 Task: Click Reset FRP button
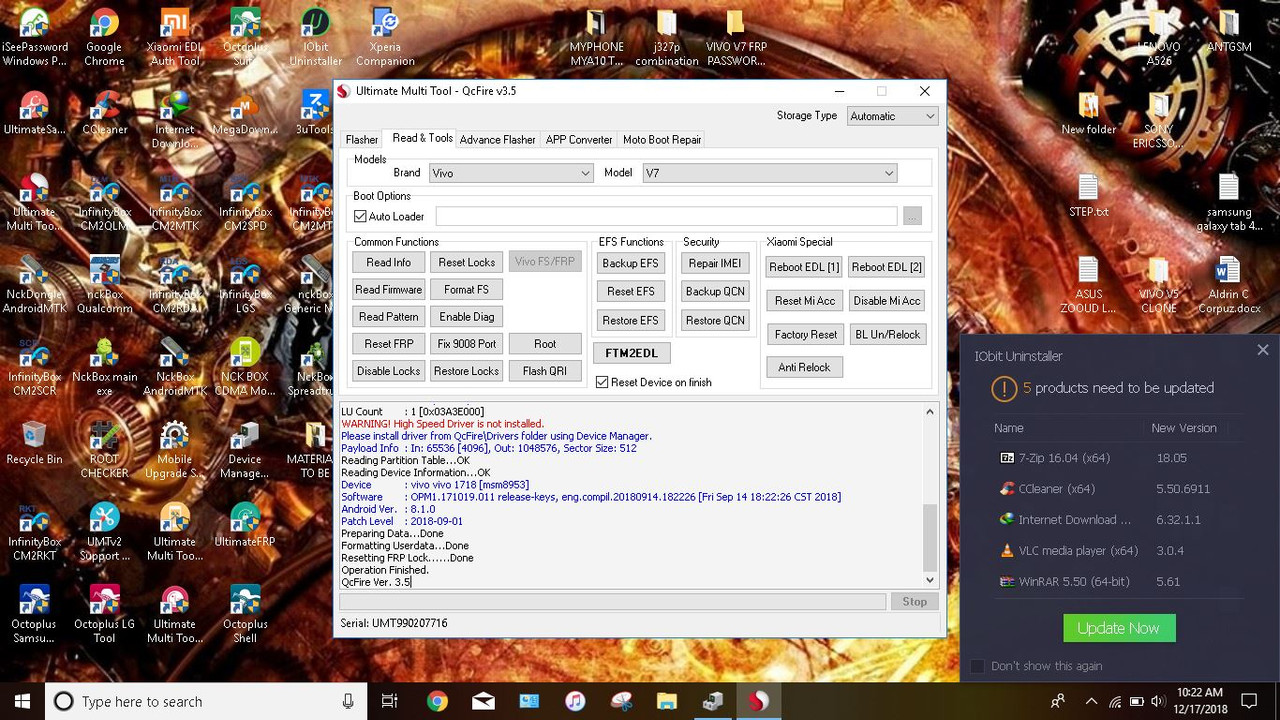(x=388, y=343)
